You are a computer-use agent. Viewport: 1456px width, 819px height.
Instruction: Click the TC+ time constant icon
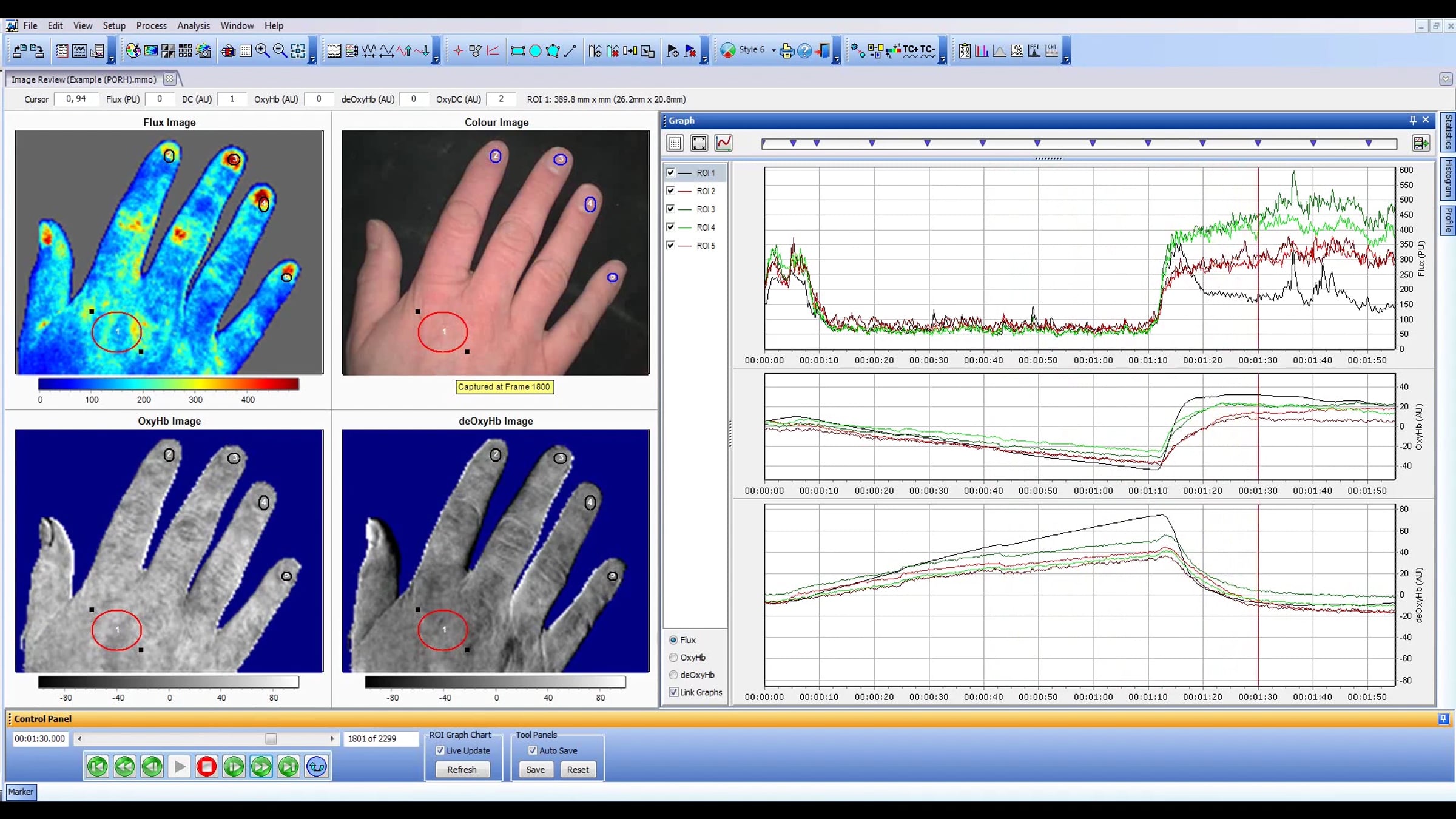(x=910, y=50)
